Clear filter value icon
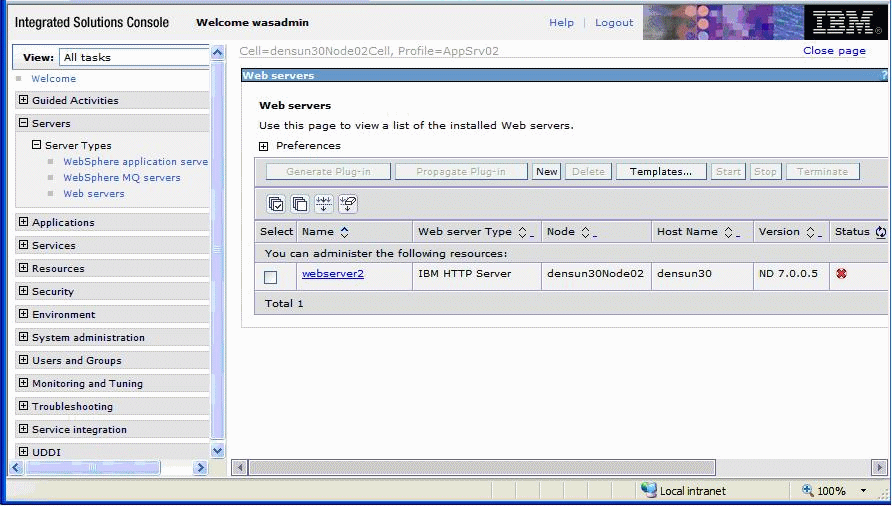Viewport: 892px width, 506px height. point(348,204)
